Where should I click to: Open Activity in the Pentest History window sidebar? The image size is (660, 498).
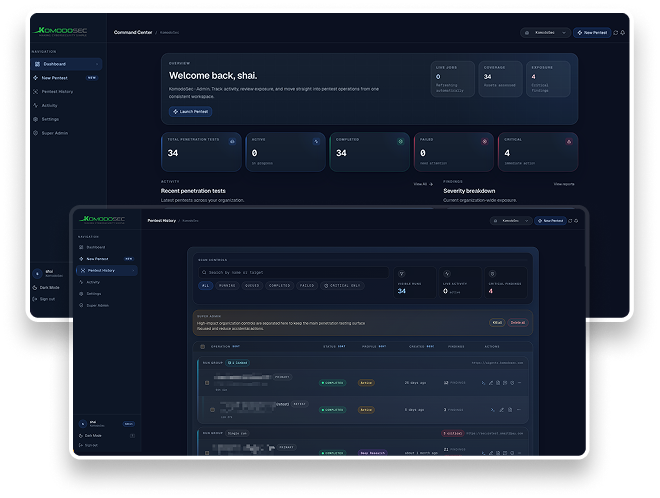point(90,282)
